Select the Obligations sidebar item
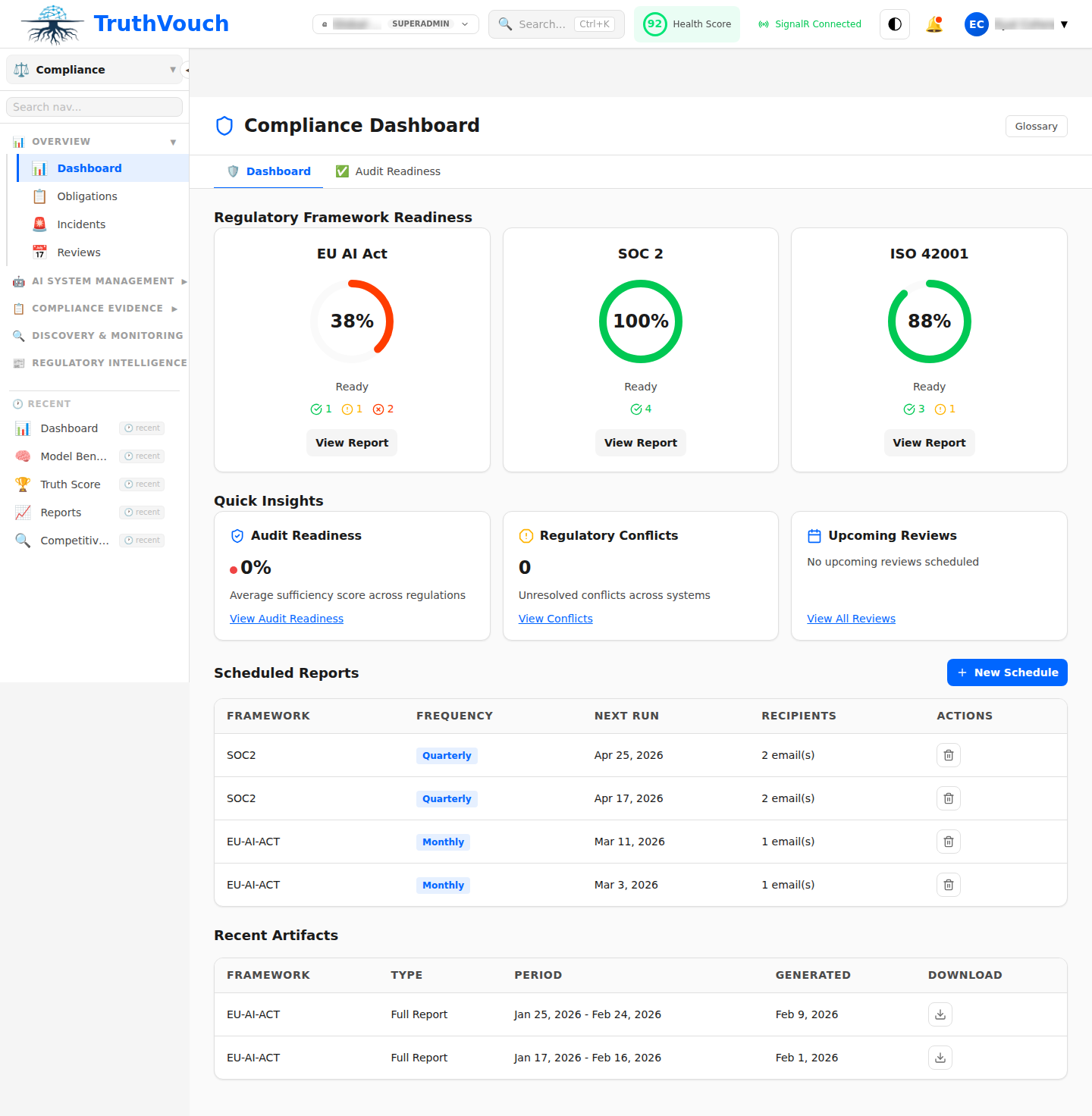This screenshot has width=1092, height=1116. [86, 196]
